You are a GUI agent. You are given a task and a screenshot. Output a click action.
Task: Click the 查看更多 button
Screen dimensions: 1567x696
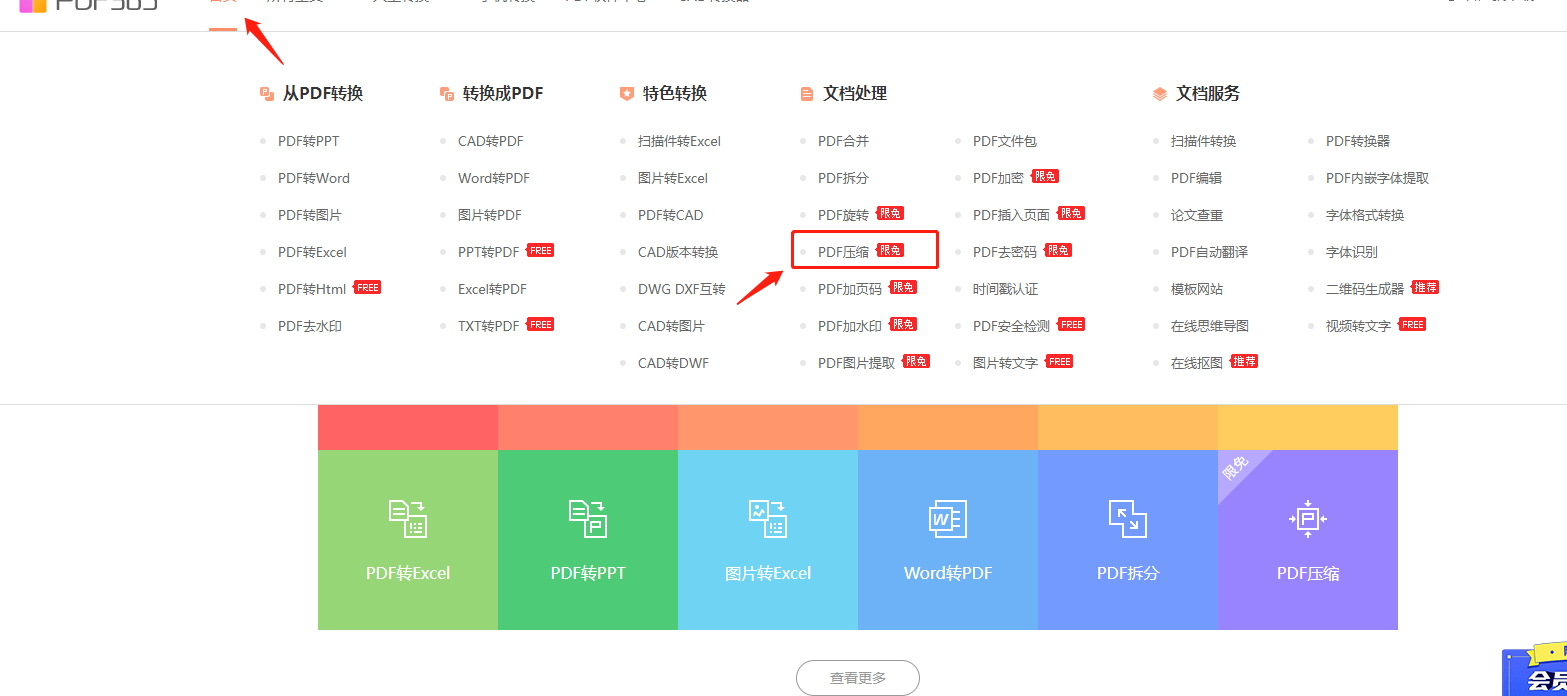click(x=857, y=678)
